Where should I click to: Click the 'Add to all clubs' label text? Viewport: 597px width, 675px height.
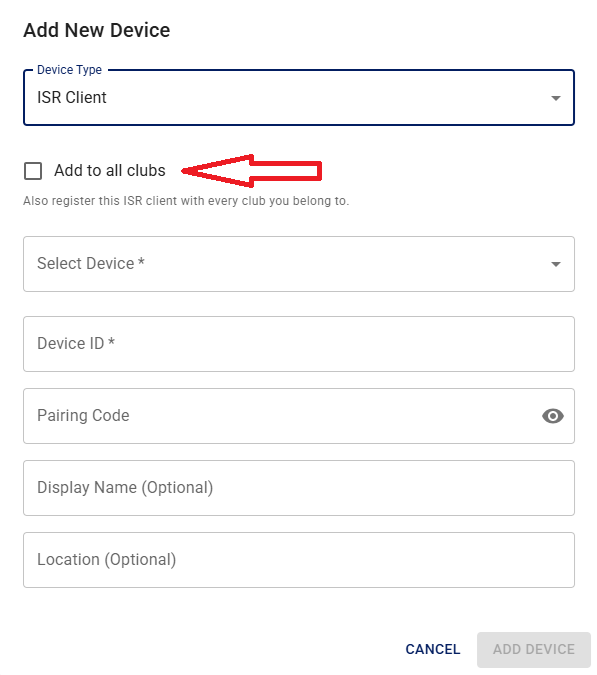[x=109, y=170]
